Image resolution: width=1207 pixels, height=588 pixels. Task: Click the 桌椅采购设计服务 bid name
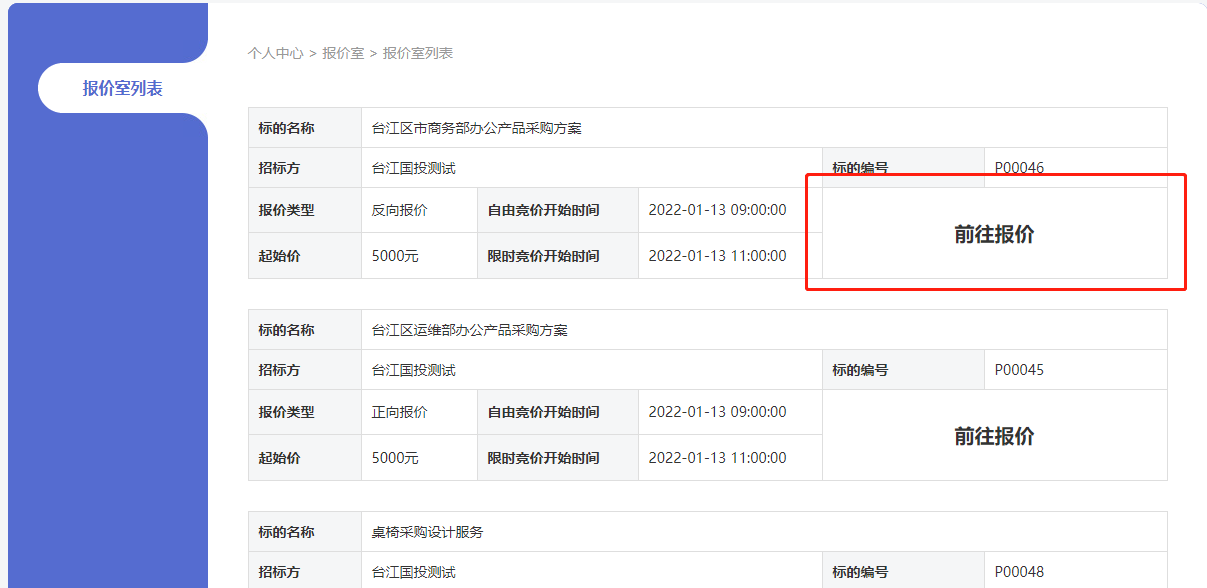pyautogui.click(x=427, y=532)
